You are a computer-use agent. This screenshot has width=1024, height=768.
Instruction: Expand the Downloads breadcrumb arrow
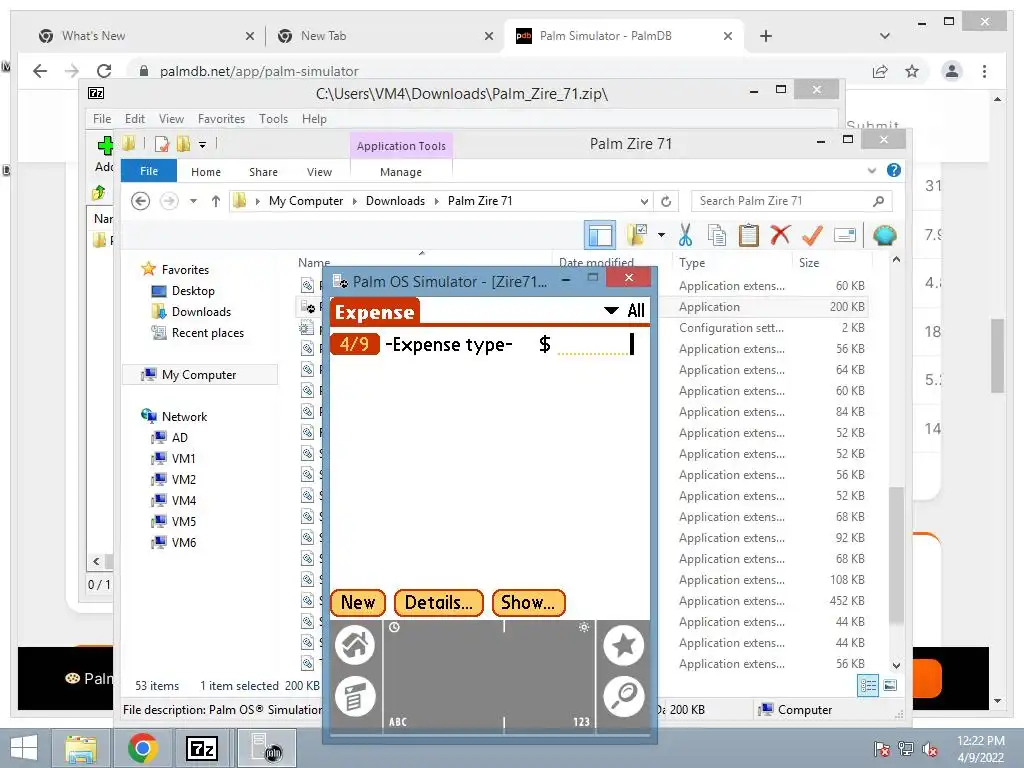pos(436,201)
